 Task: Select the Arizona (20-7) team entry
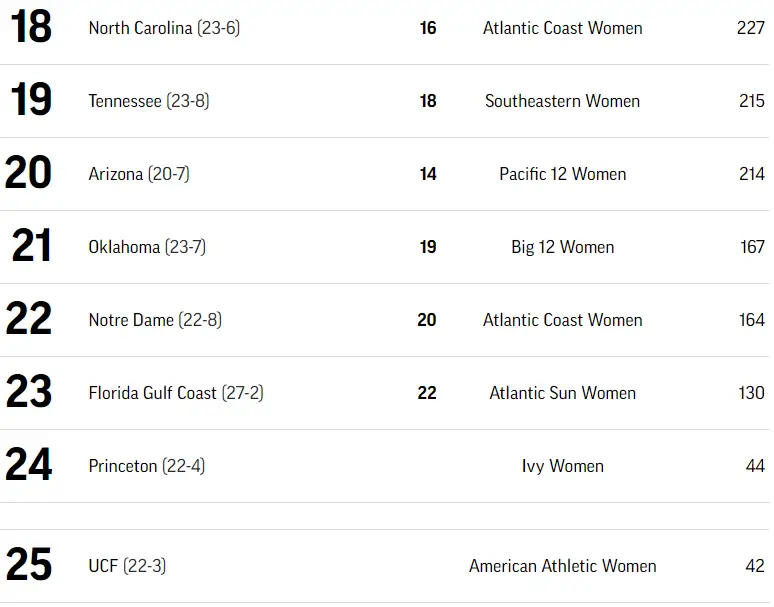[139, 174]
